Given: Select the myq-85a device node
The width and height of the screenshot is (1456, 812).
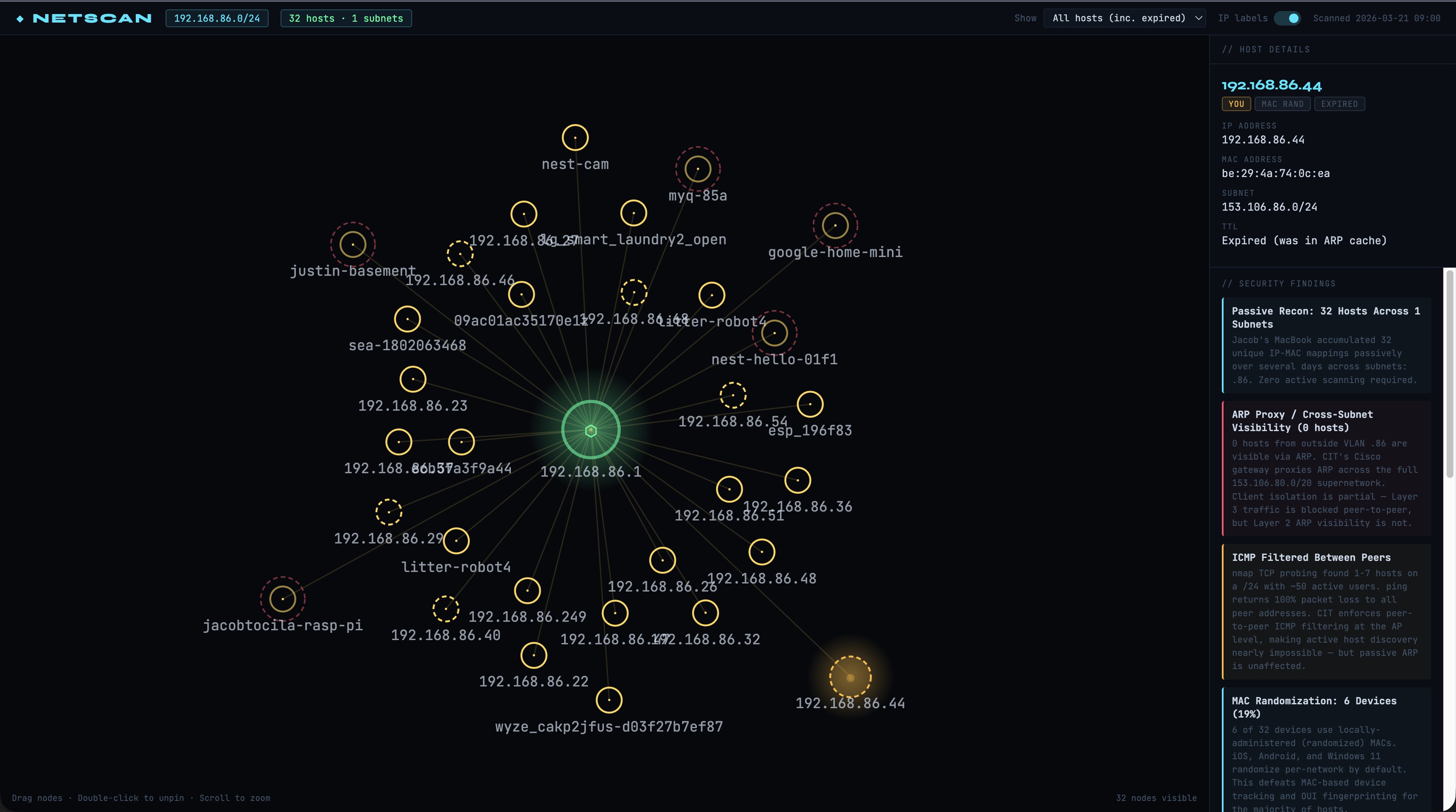Looking at the screenshot, I should 697,169.
